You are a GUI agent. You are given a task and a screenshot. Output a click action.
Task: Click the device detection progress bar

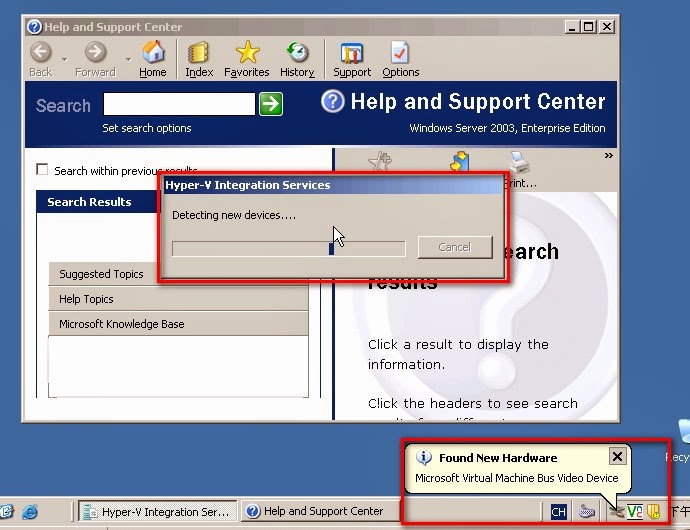(x=289, y=248)
